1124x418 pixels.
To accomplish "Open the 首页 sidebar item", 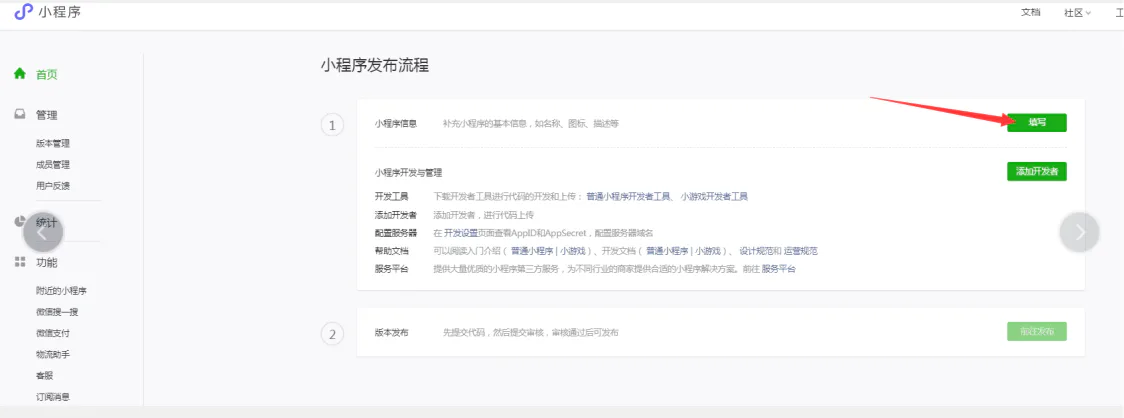I will [47, 75].
